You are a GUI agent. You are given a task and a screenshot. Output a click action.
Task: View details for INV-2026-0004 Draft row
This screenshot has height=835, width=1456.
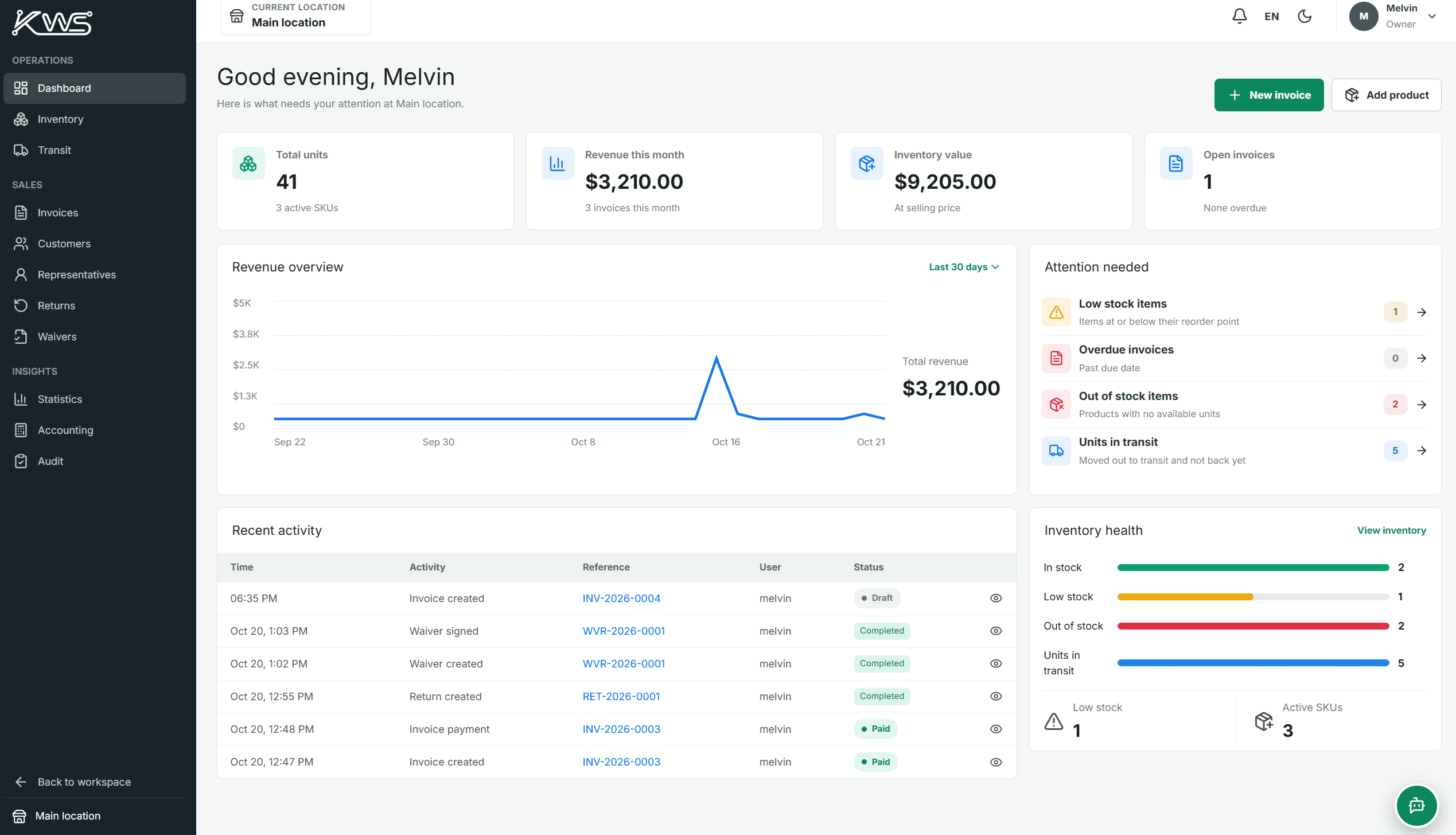(996, 598)
